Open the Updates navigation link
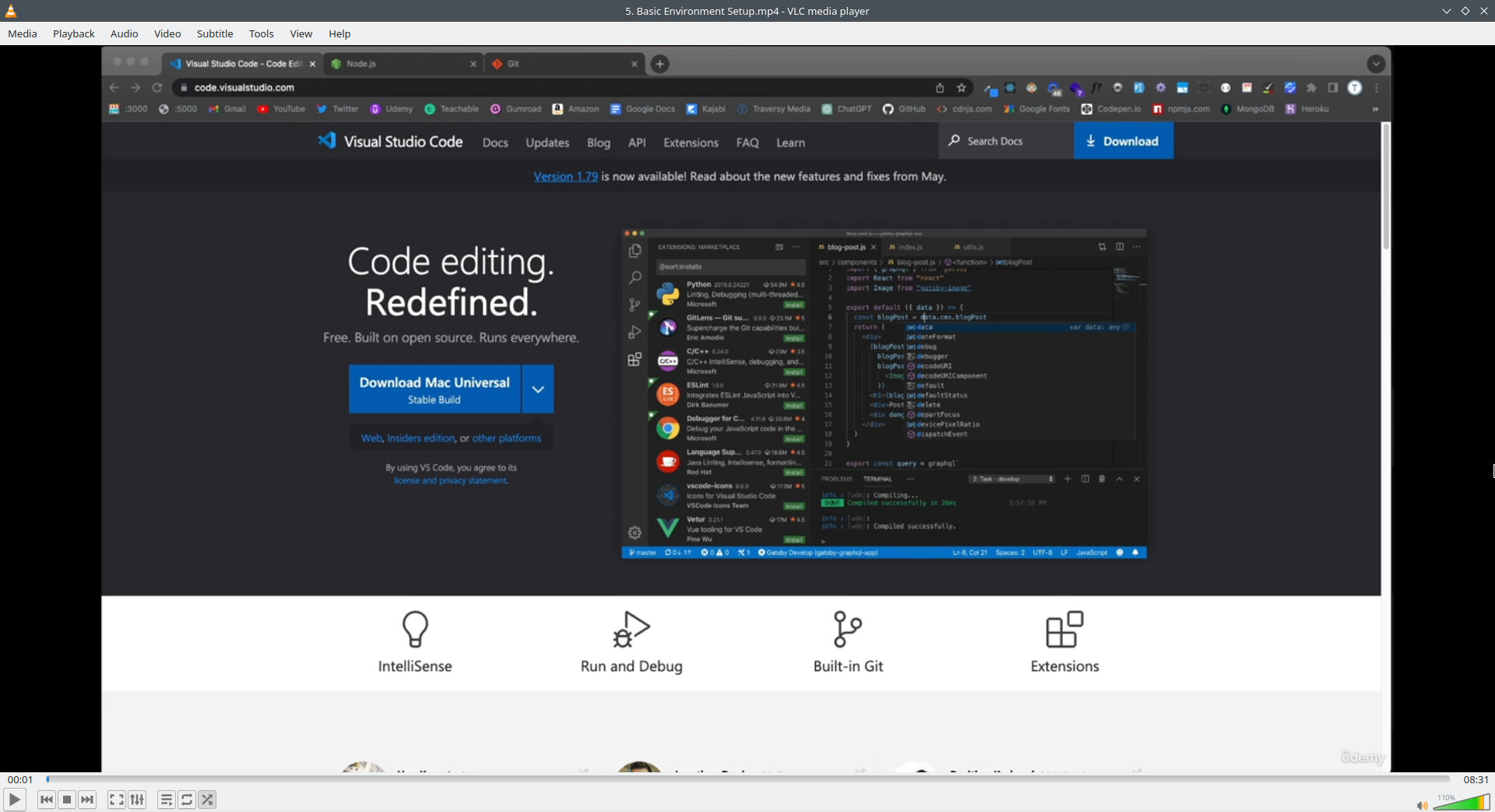Screen dimensions: 1495x812 (x=547, y=142)
